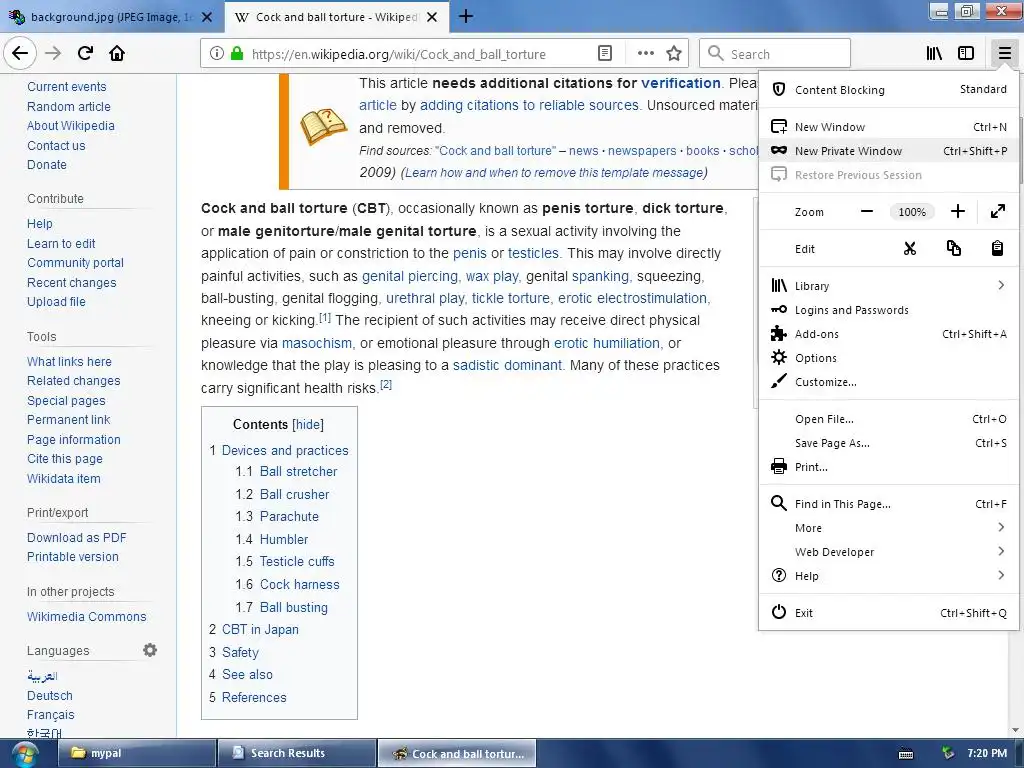The height and width of the screenshot is (768, 1024).
Task: Open page actions three-dot menu
Action: click(646, 54)
